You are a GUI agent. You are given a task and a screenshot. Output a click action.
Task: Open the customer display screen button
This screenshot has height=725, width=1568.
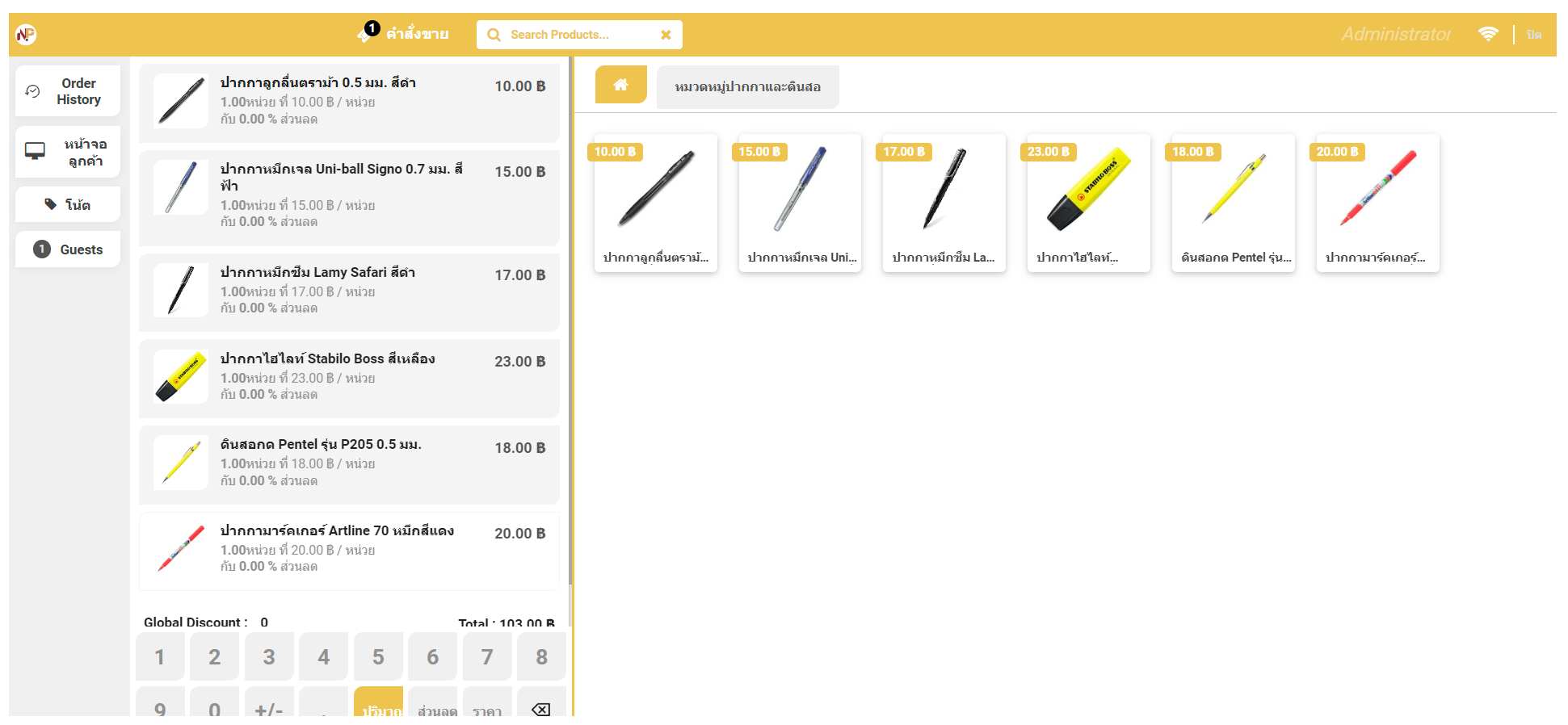[68, 152]
